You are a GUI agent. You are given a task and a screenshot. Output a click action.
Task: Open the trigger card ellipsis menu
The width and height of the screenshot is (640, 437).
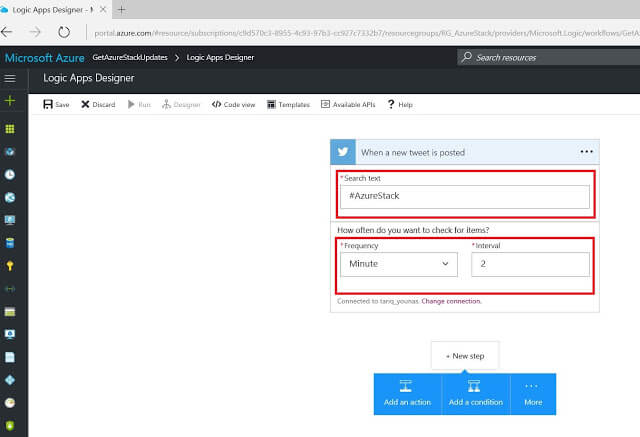pyautogui.click(x=587, y=152)
